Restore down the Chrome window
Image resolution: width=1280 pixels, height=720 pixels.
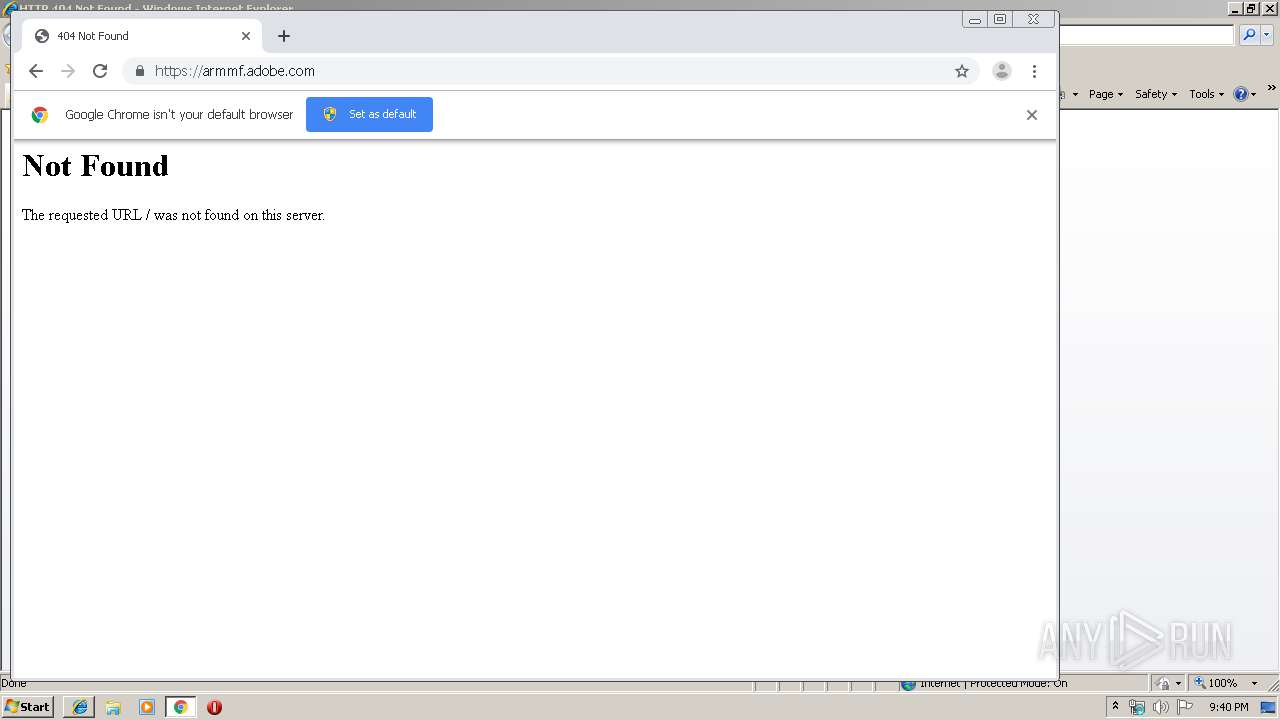click(1000, 19)
